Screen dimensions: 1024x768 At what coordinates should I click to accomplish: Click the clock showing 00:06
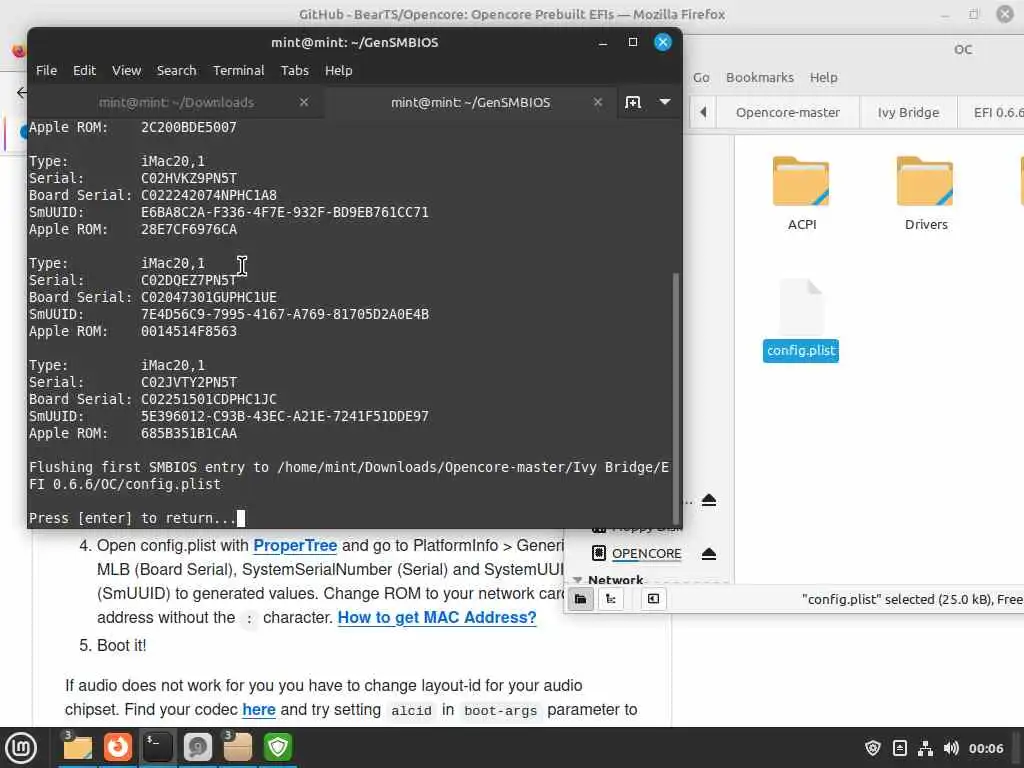[985, 748]
